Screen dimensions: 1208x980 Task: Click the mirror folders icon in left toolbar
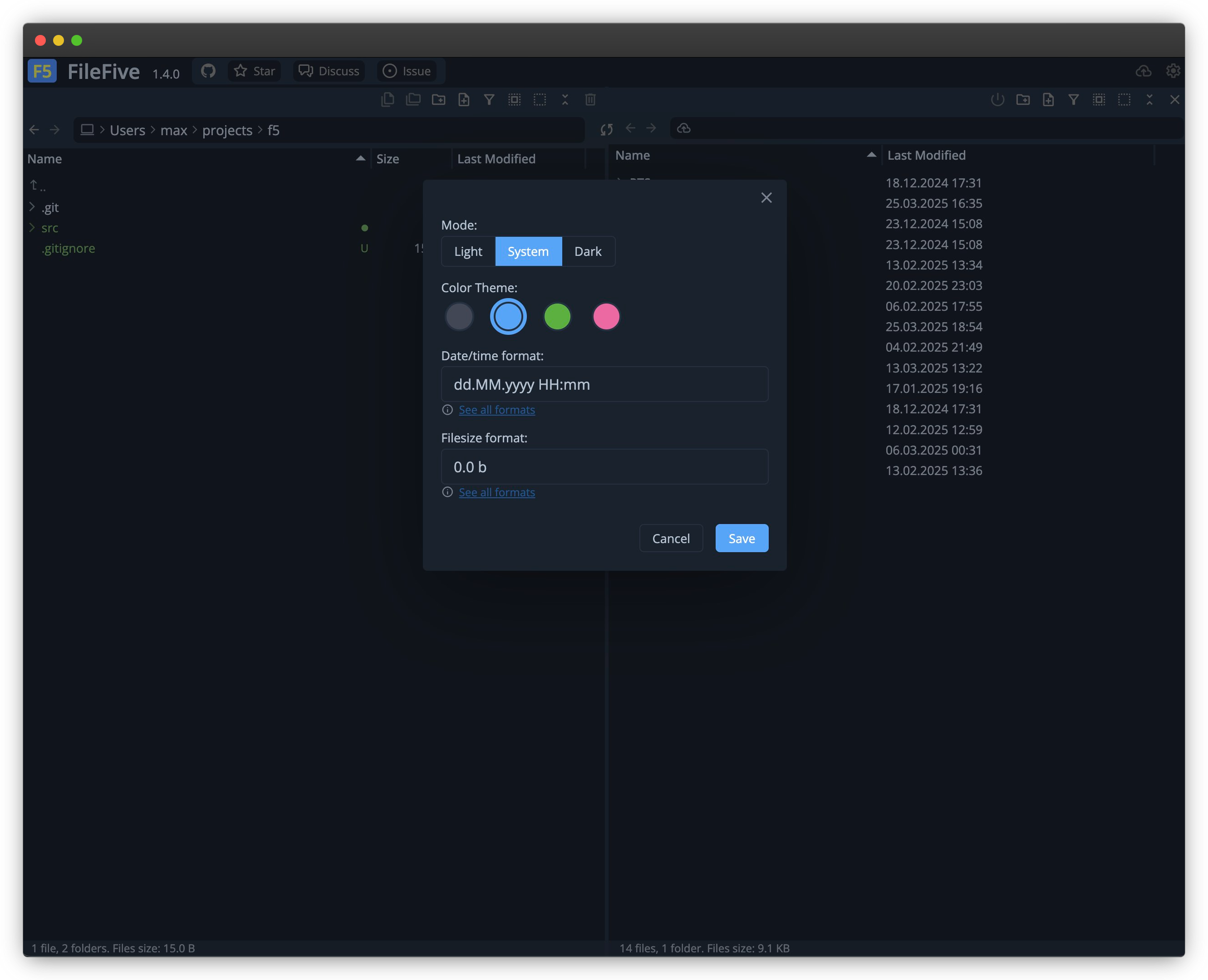coord(413,100)
